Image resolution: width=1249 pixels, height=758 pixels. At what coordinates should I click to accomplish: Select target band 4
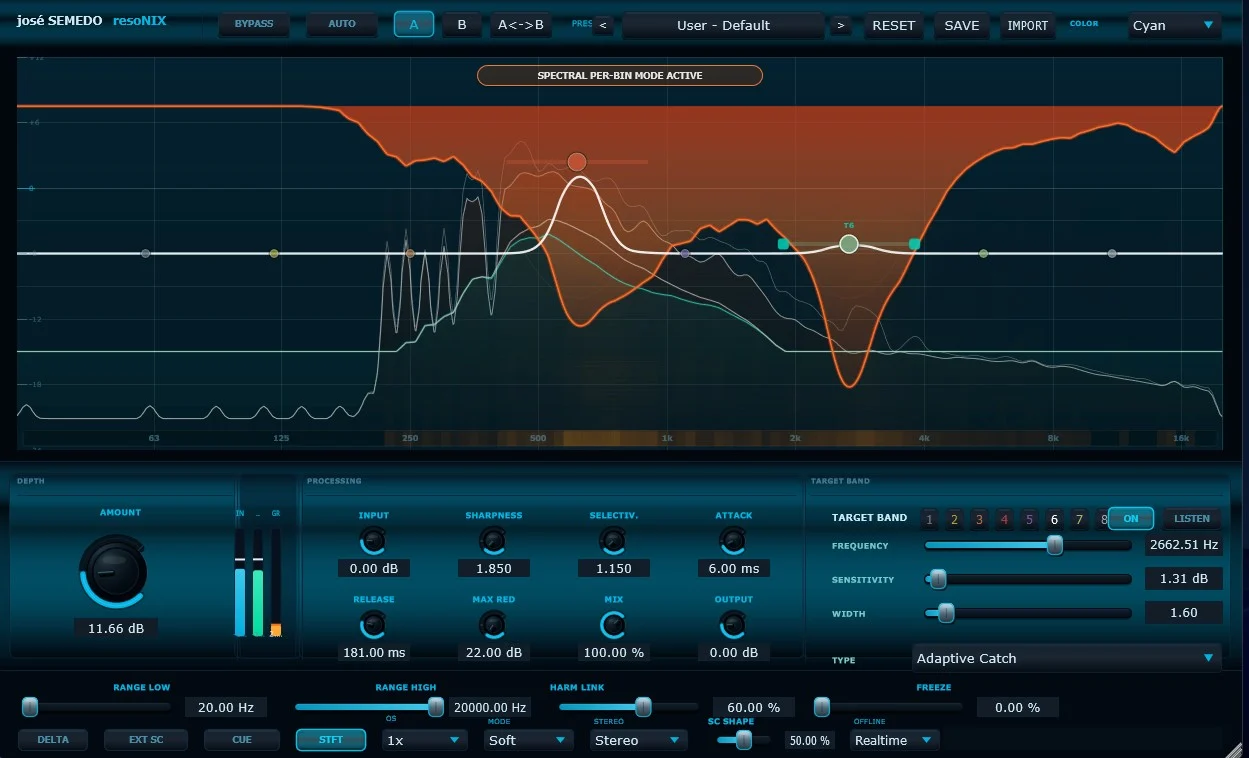tap(1005, 519)
